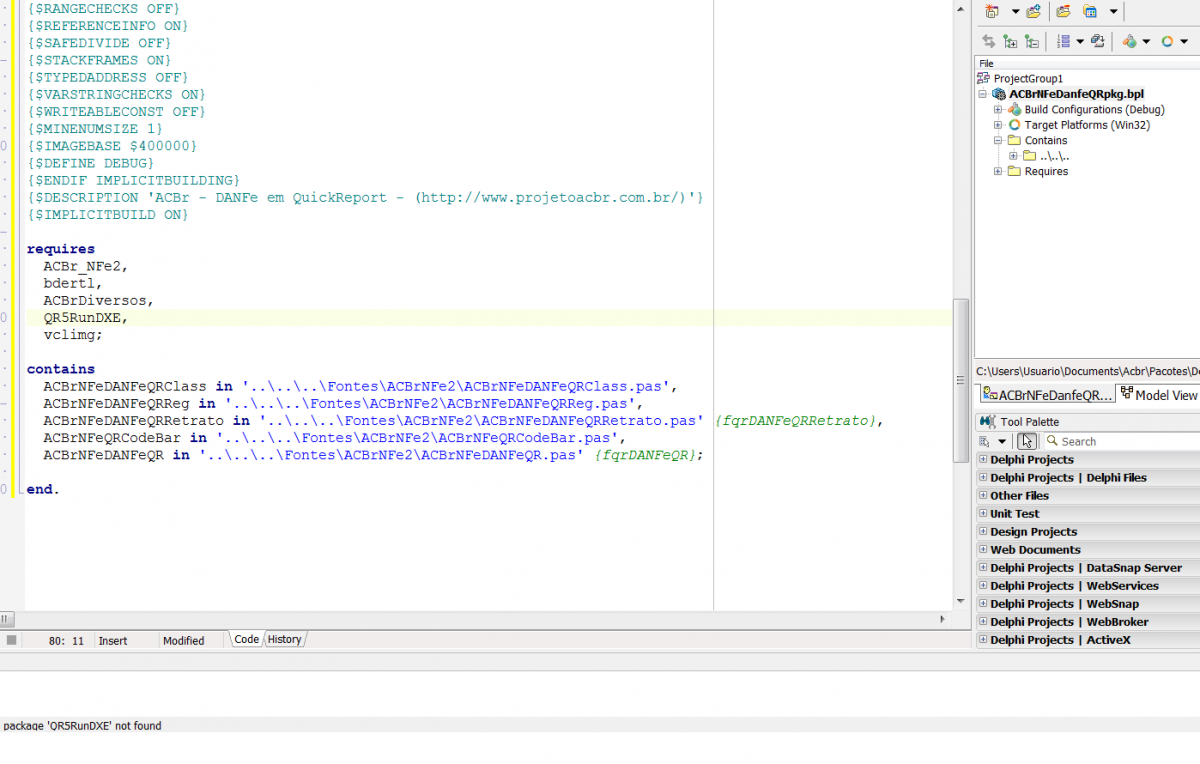Click message "package 'QR5RunDXE' not found"
The image size is (1200, 764).
(x=82, y=726)
